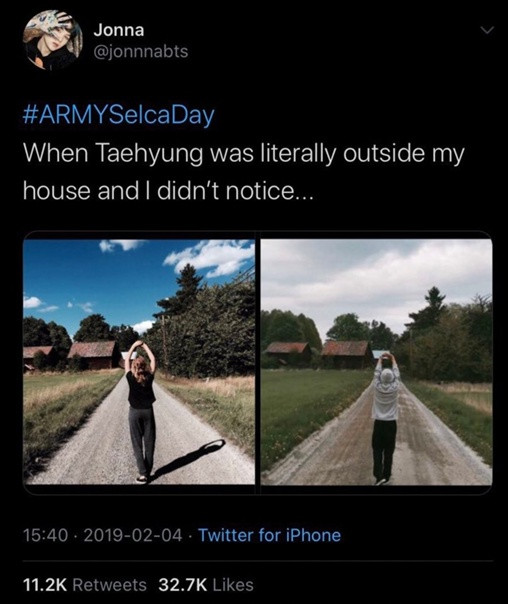Click the red barn in the left photo
The width and height of the screenshot is (508, 604).
coord(94,354)
